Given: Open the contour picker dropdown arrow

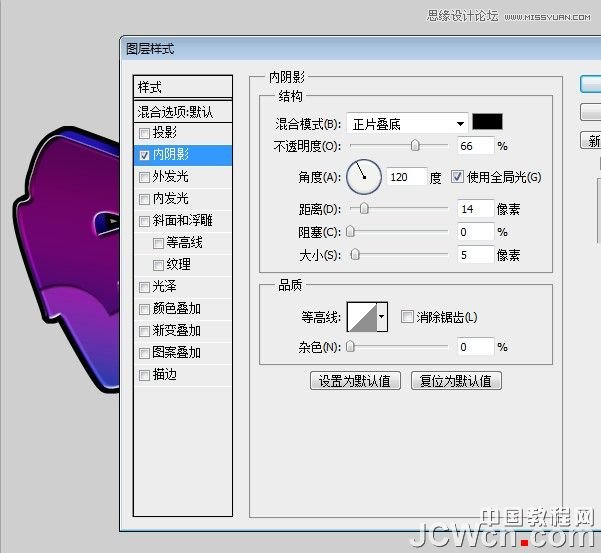Looking at the screenshot, I should pyautogui.click(x=382, y=317).
